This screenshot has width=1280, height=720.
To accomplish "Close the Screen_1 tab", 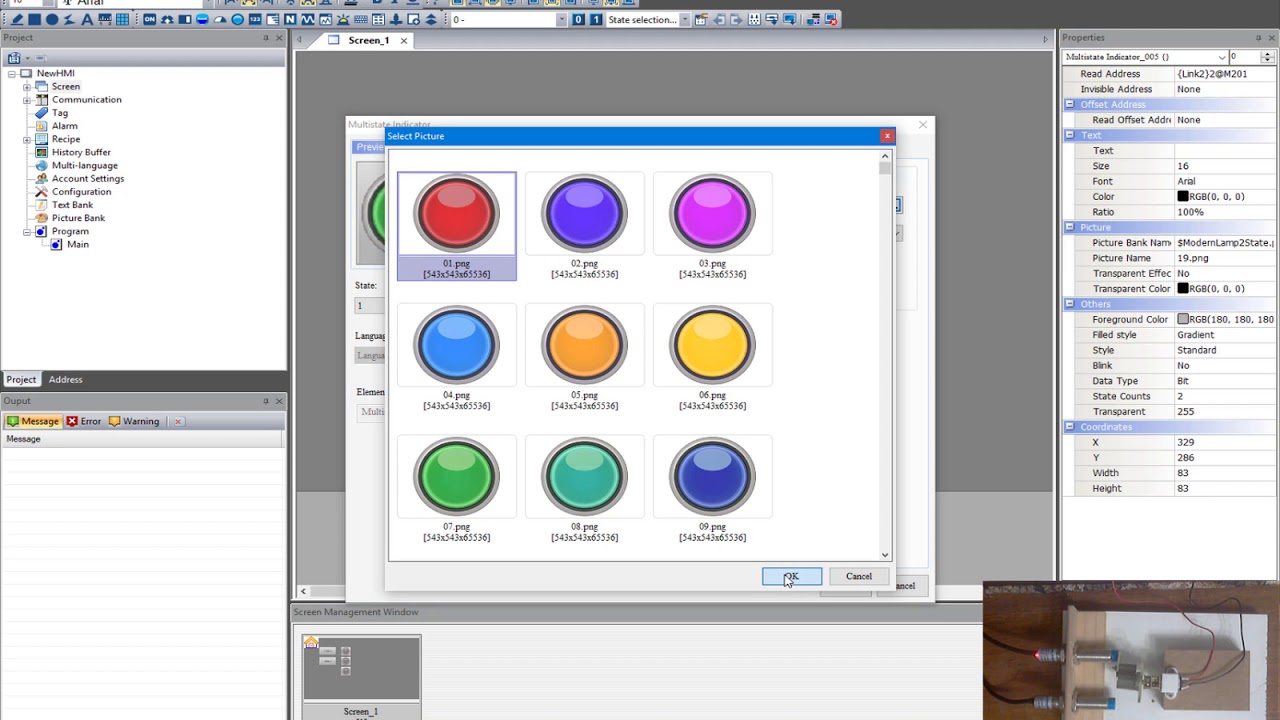I will pyautogui.click(x=404, y=40).
